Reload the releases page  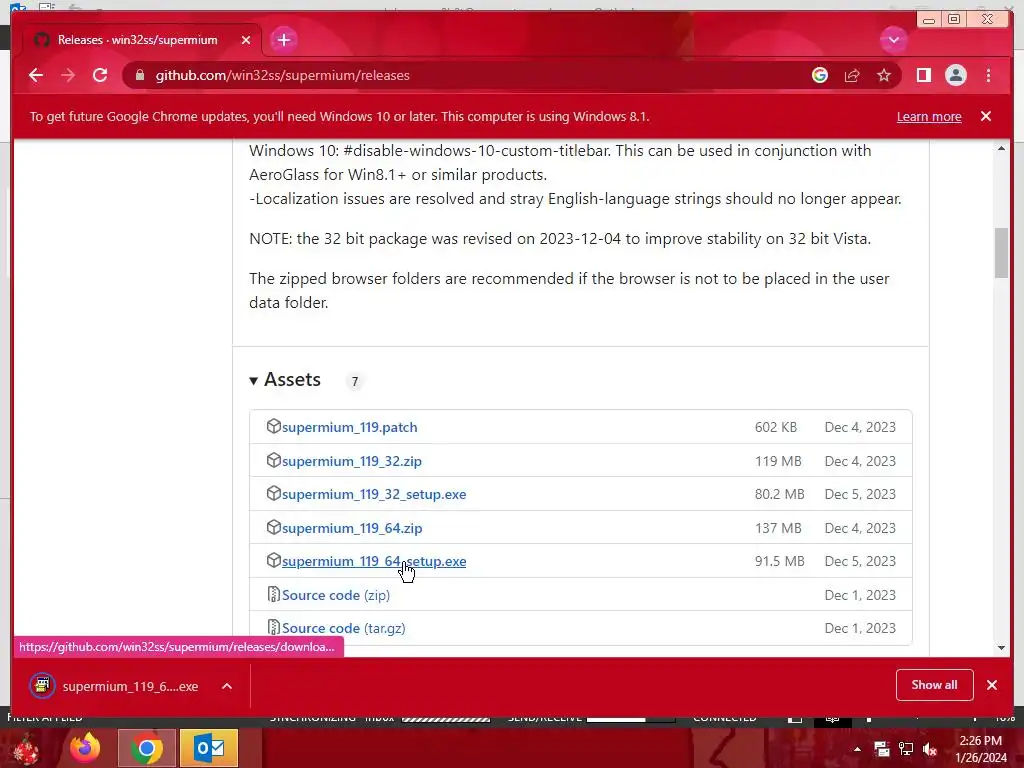point(100,75)
